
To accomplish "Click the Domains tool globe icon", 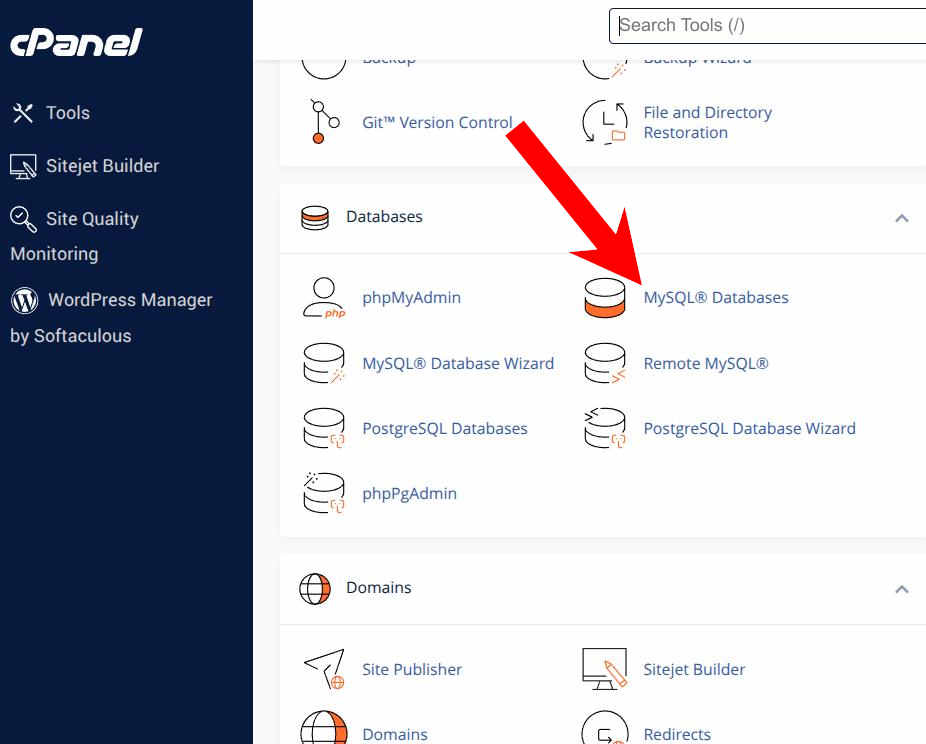I will (x=324, y=728).
